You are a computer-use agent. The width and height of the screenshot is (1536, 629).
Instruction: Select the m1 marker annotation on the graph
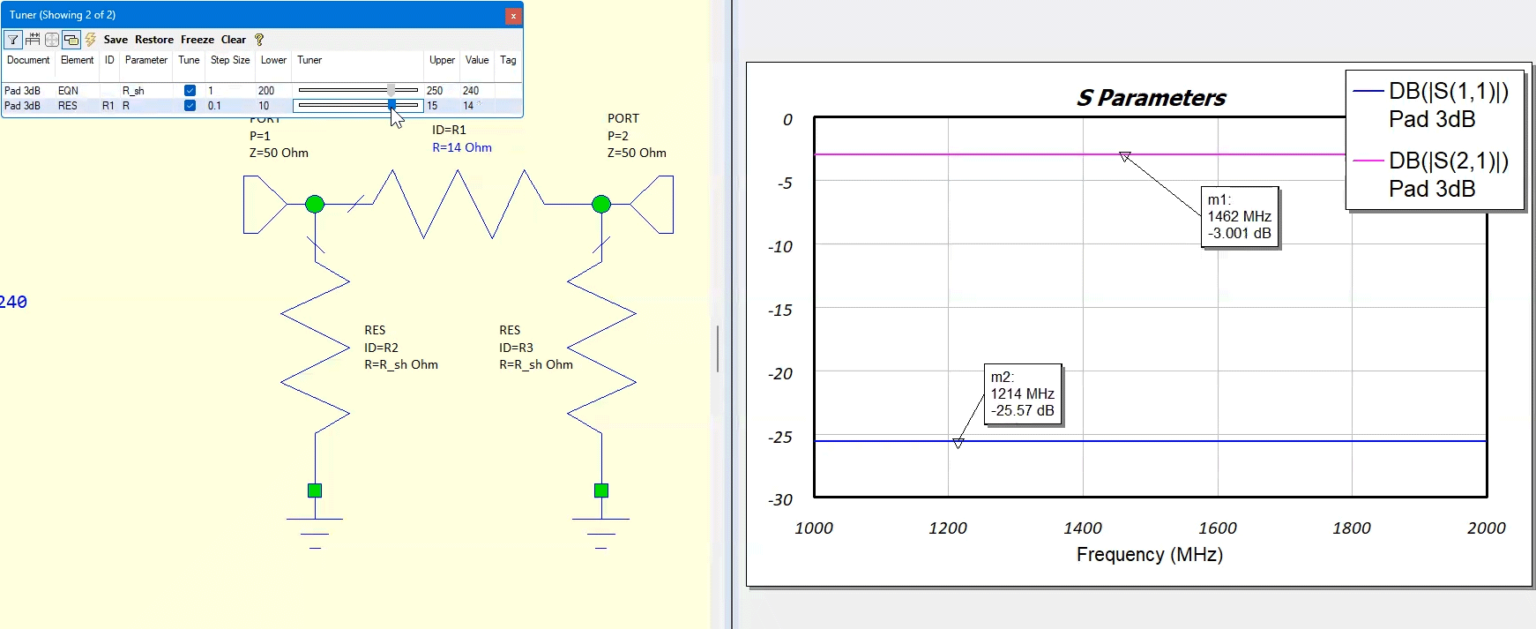point(1239,216)
